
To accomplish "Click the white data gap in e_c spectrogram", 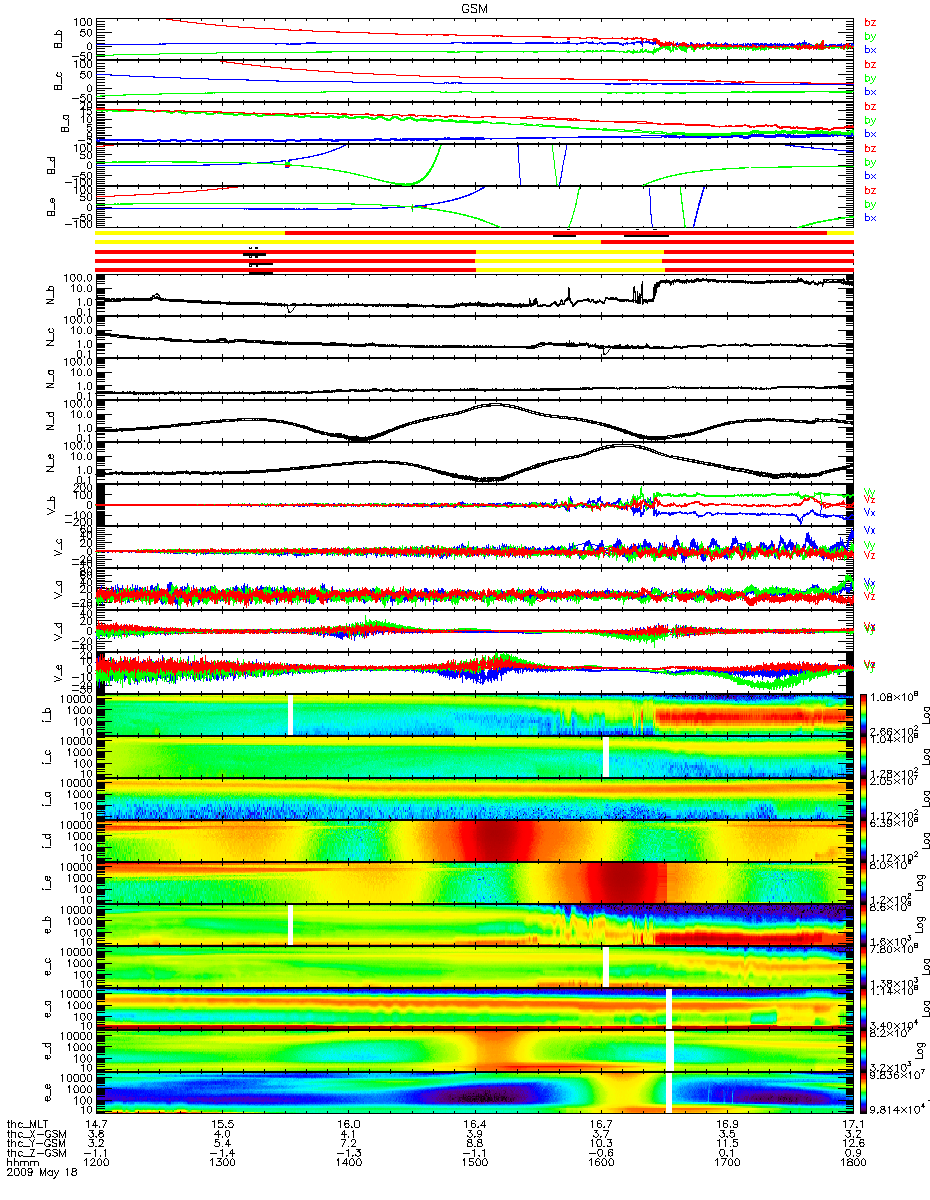I will 606,967.
